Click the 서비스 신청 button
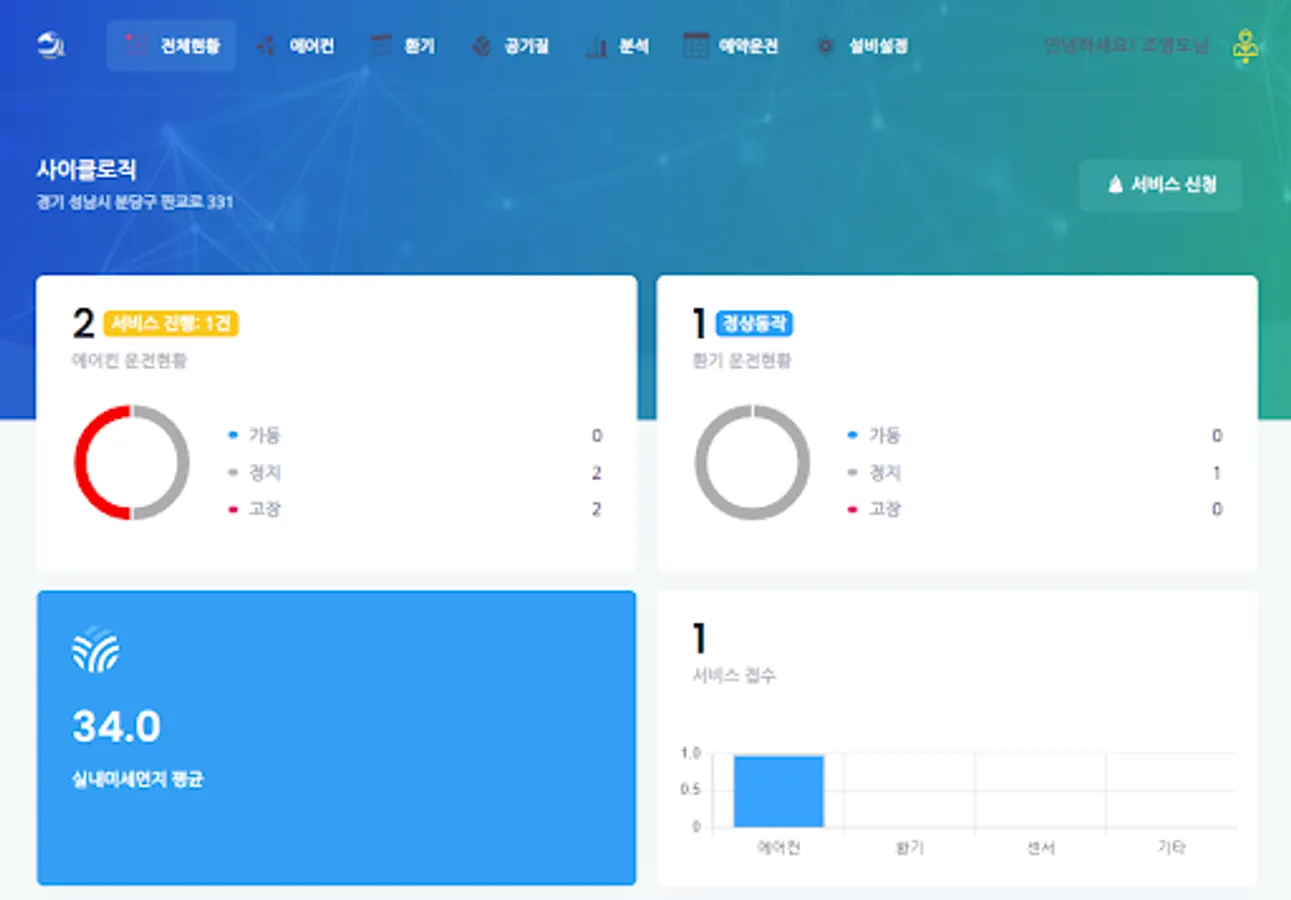This screenshot has width=1291, height=900. [x=1160, y=185]
